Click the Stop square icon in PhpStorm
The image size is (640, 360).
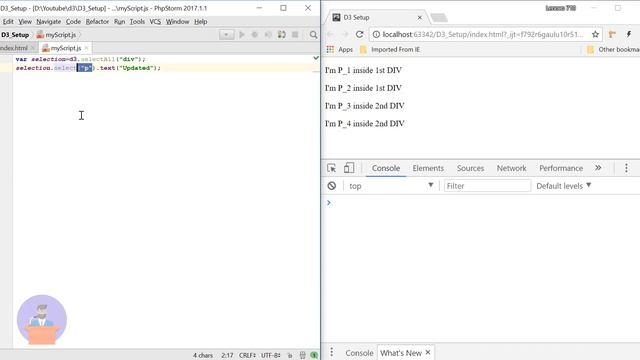tap(295, 35)
